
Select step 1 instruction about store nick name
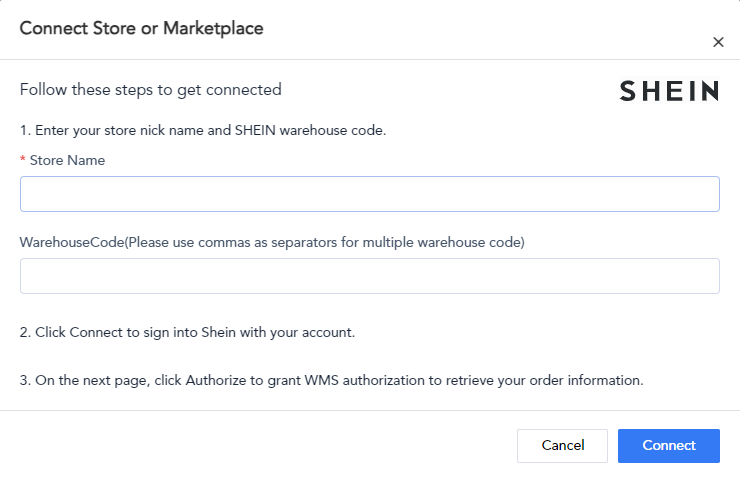pos(203,130)
